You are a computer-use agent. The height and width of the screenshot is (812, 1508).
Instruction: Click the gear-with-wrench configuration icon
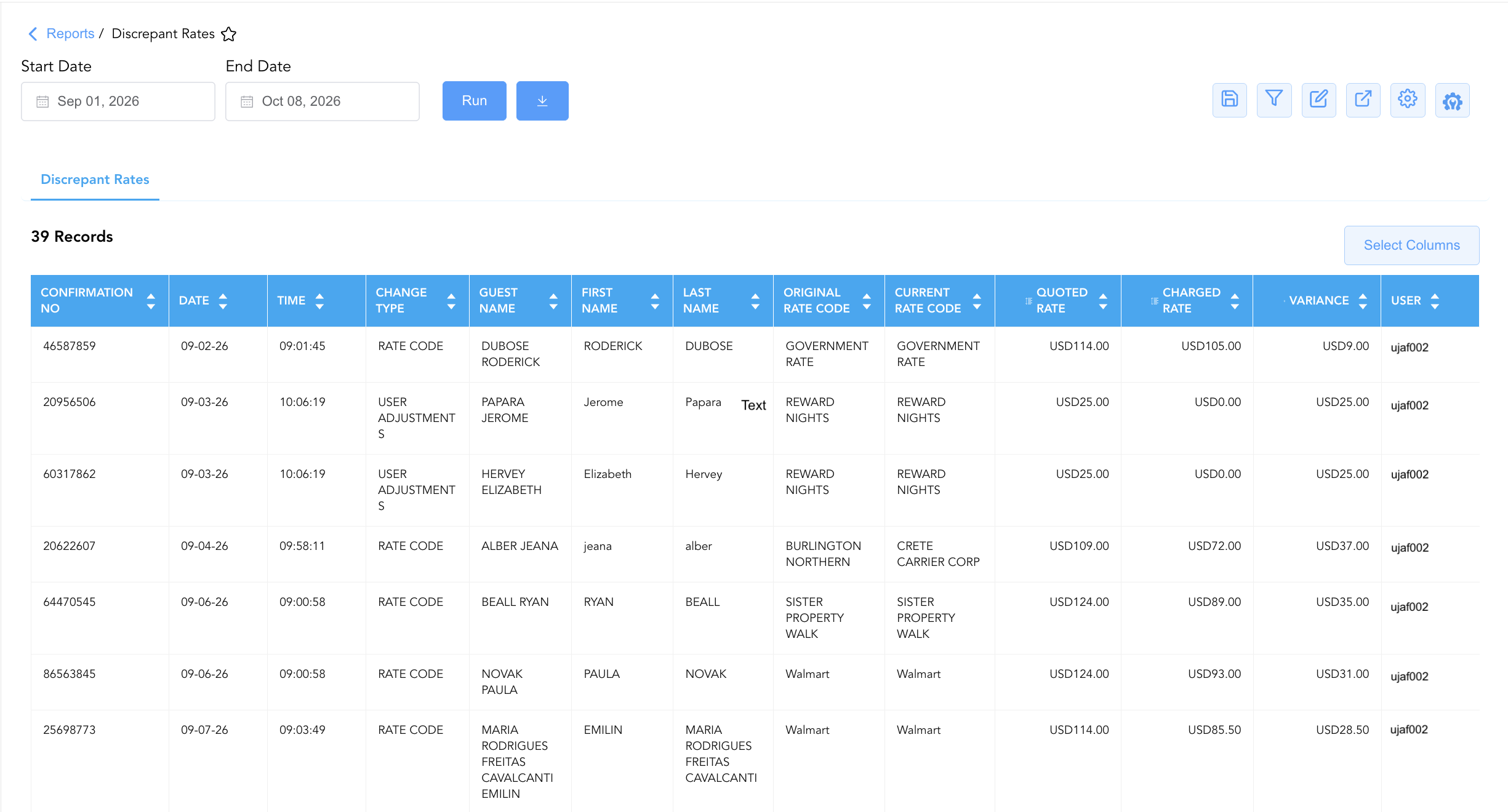point(1452,100)
